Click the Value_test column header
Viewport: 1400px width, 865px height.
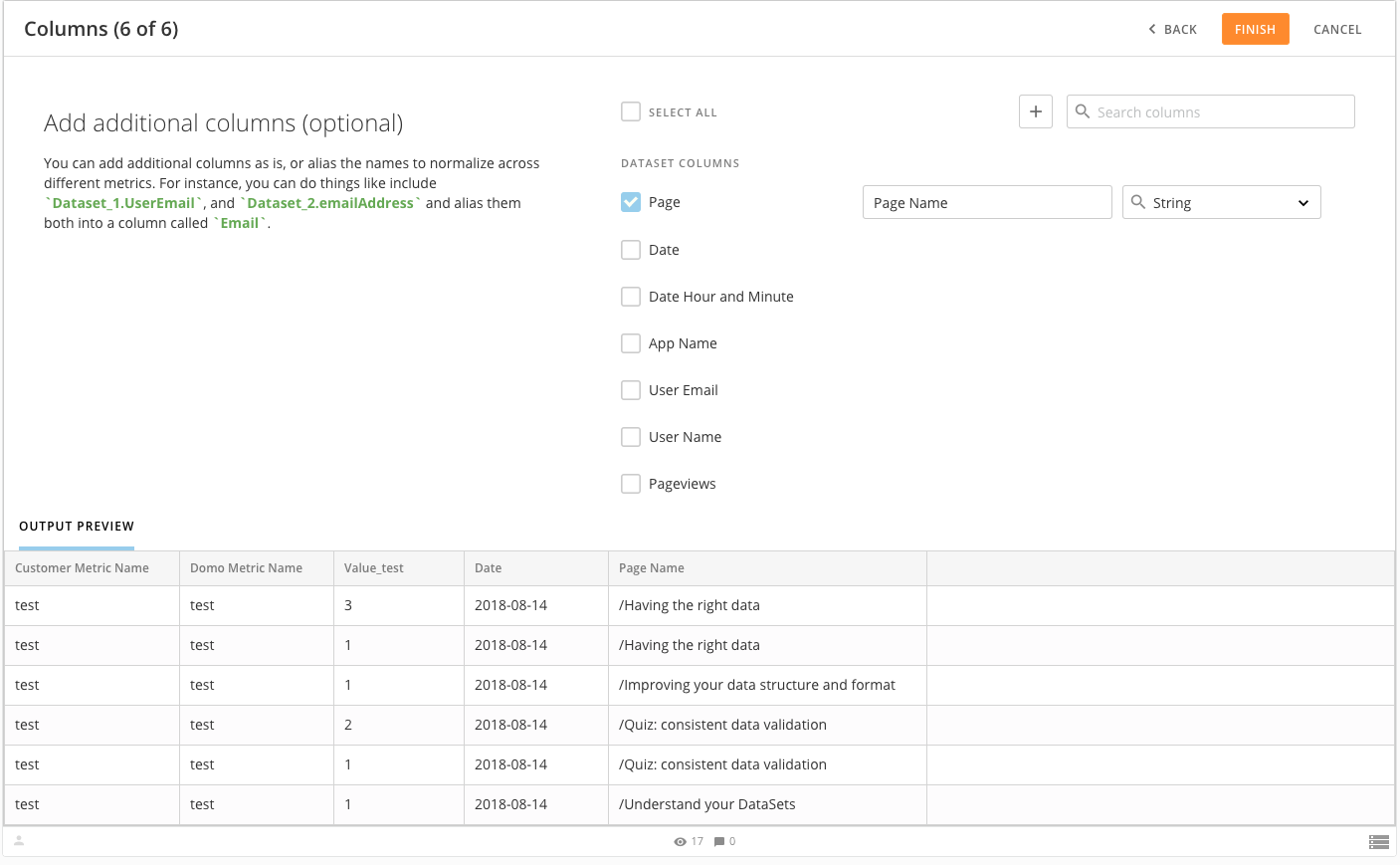point(374,568)
